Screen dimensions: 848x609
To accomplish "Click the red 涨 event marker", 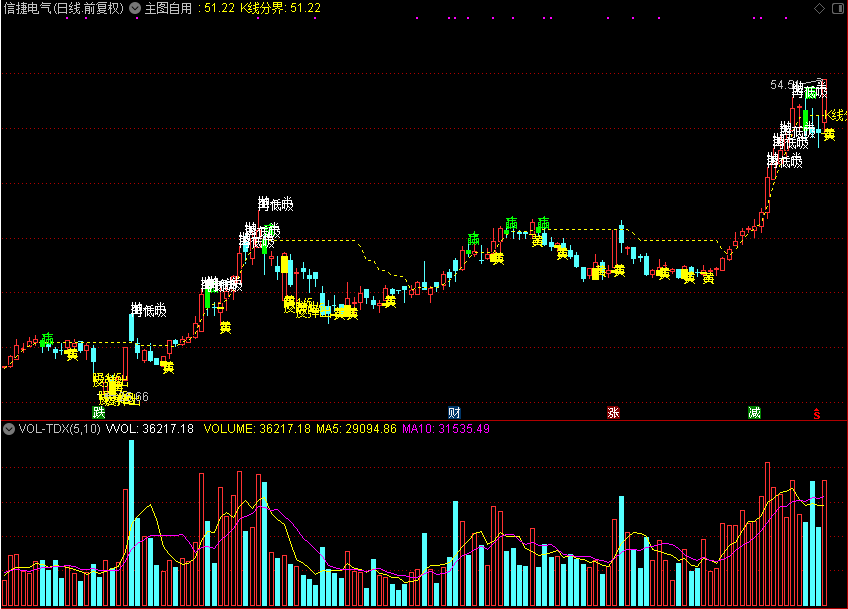I will pos(613,413).
